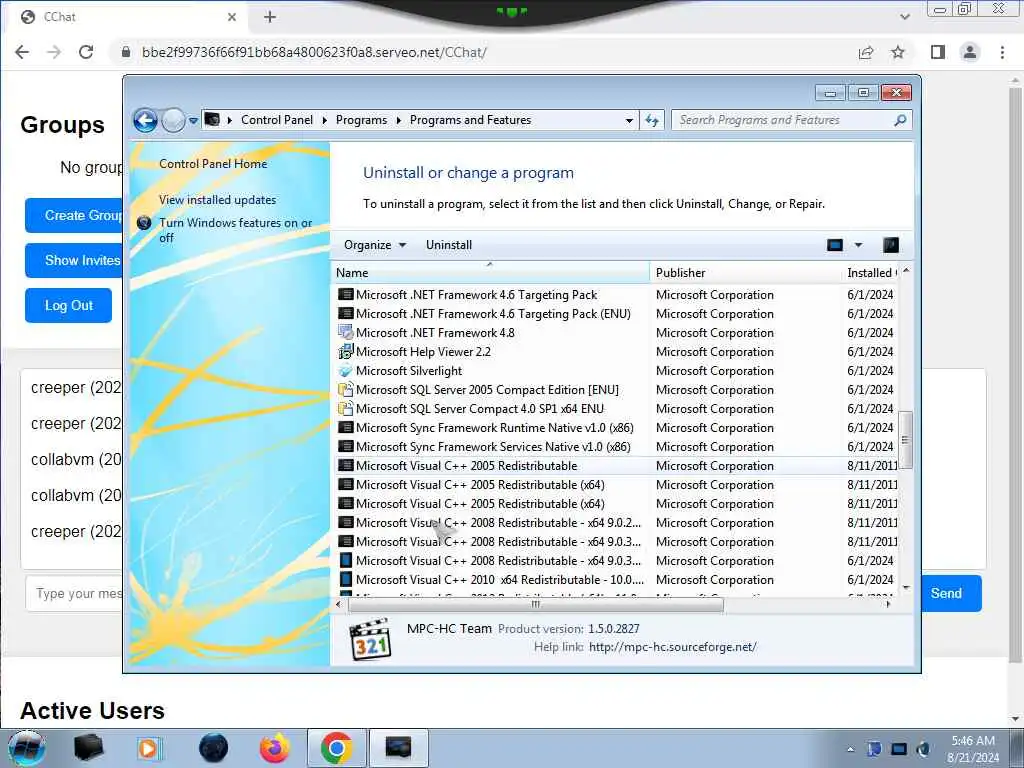Show hidden system tray icons
The image size is (1024, 768).
[850, 750]
